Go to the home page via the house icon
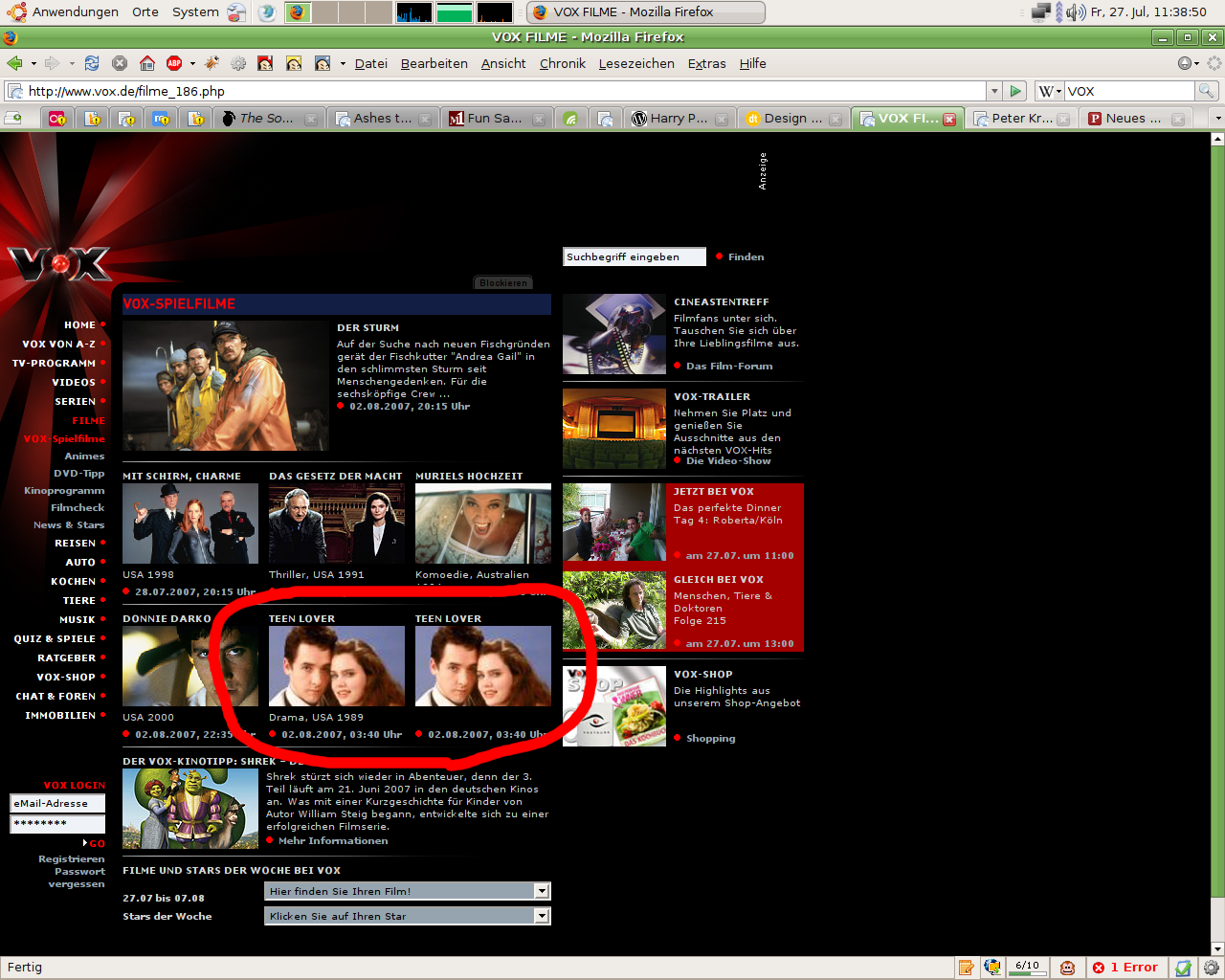This screenshot has width=1225, height=980. click(x=147, y=63)
